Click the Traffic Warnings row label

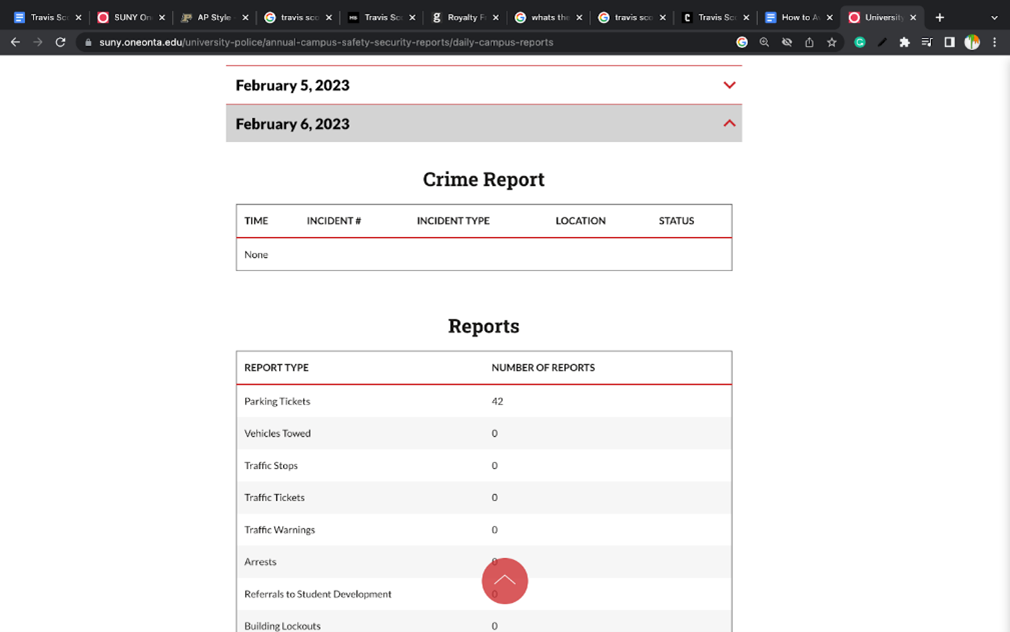[x=280, y=530]
